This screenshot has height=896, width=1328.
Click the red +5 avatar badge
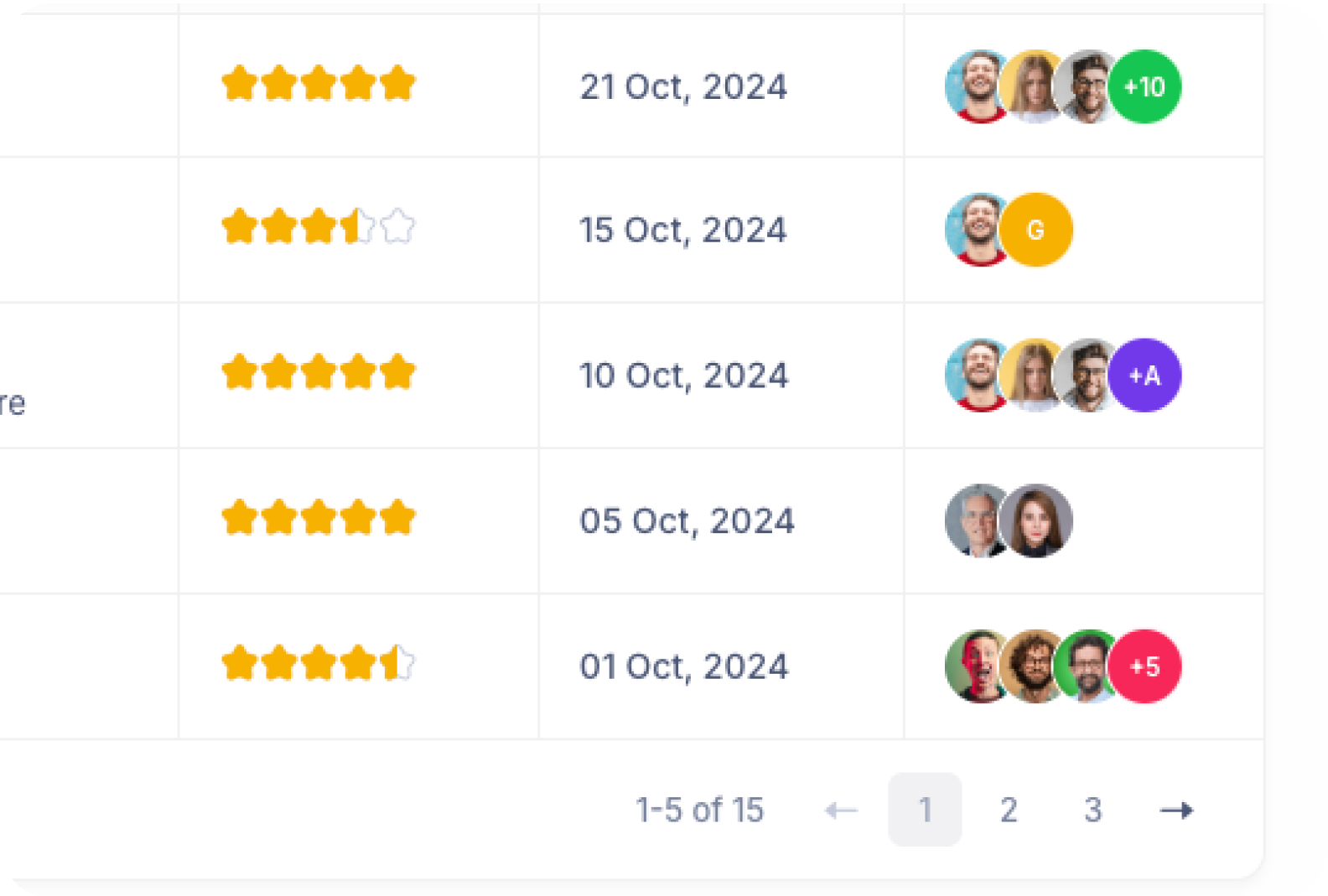click(x=1144, y=666)
